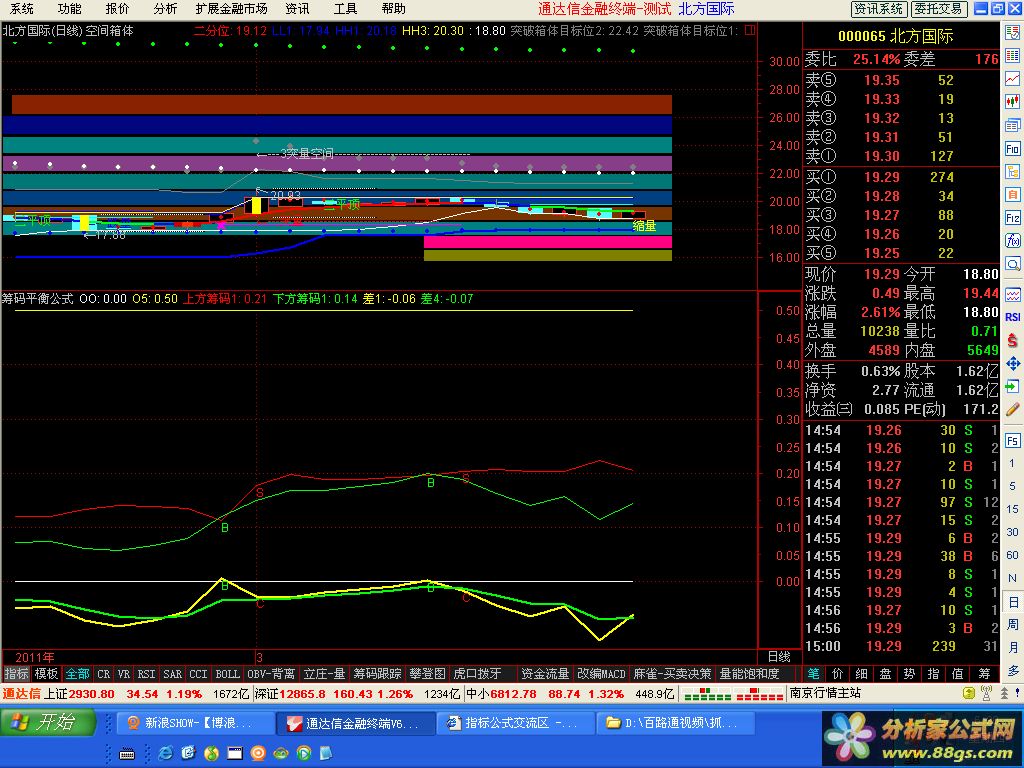Click the candlestick K-line chart icon

tap(1012, 101)
